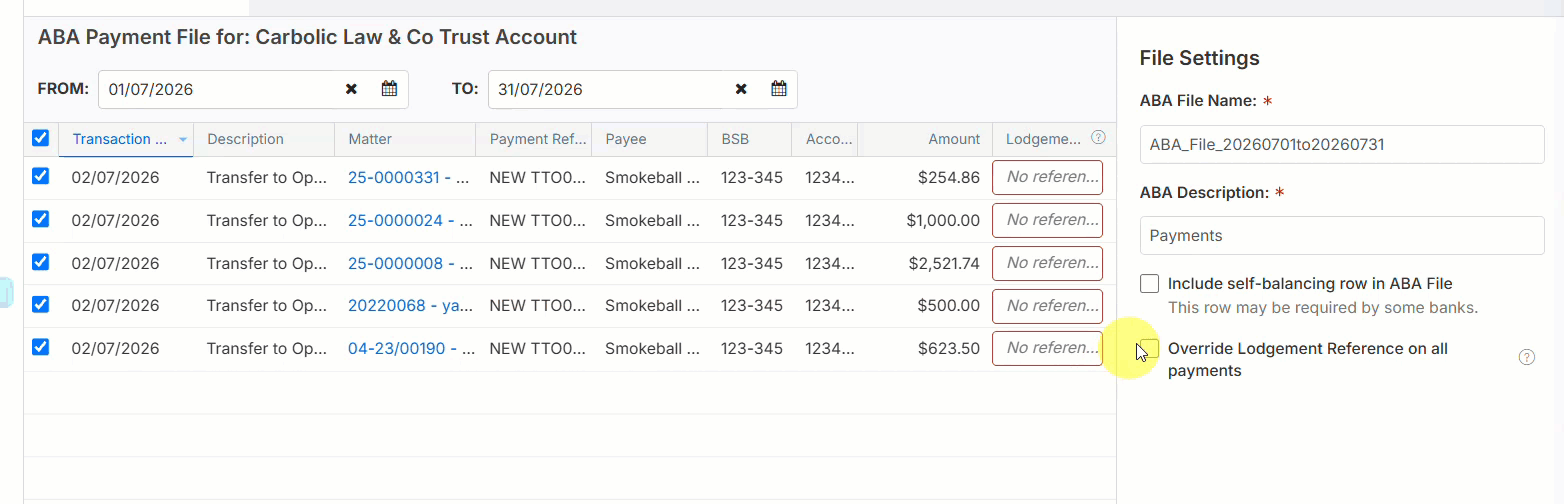
Task: Show help for Lodgement reference column
Action: 1098,138
